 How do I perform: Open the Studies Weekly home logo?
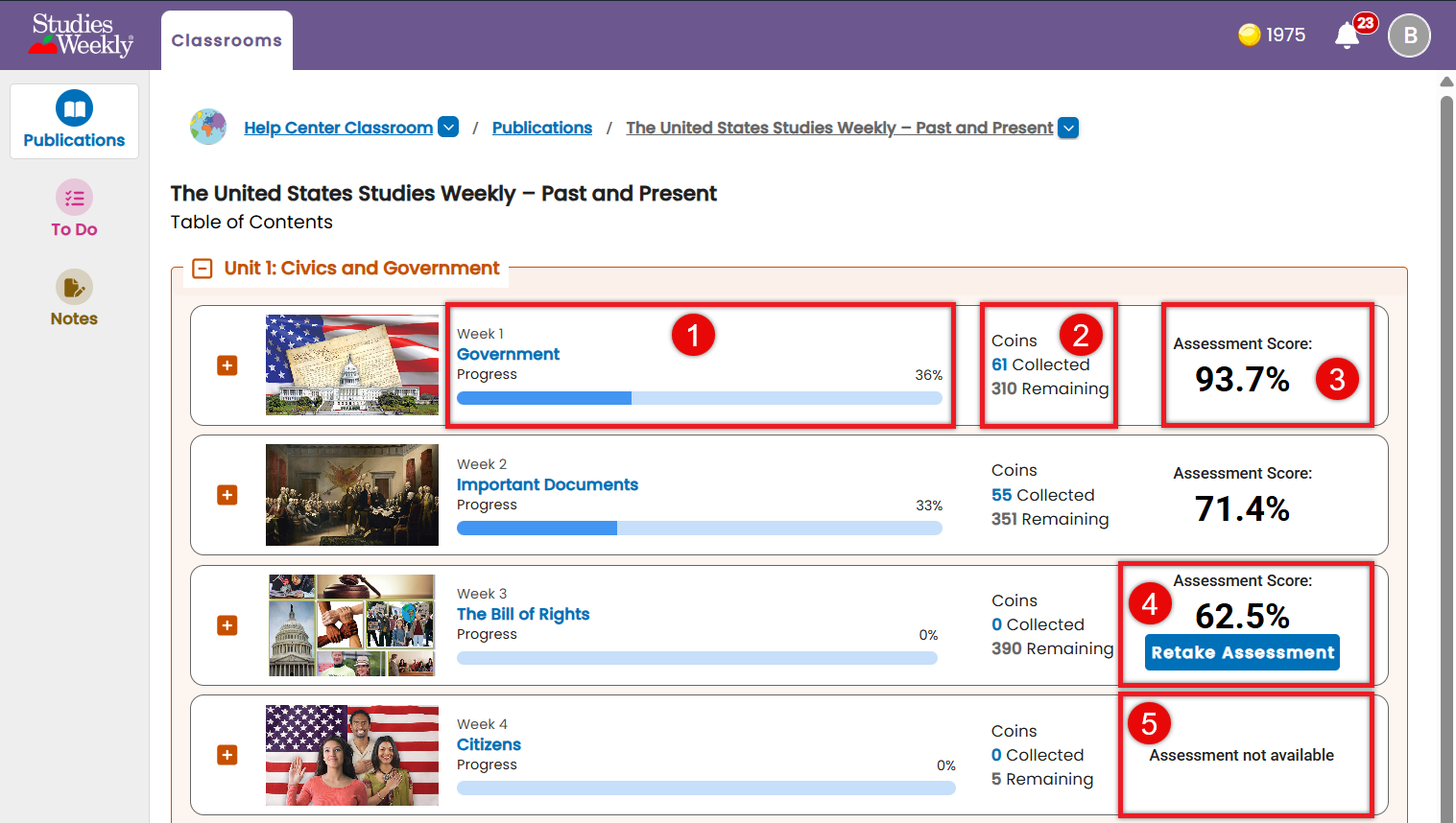(82, 35)
